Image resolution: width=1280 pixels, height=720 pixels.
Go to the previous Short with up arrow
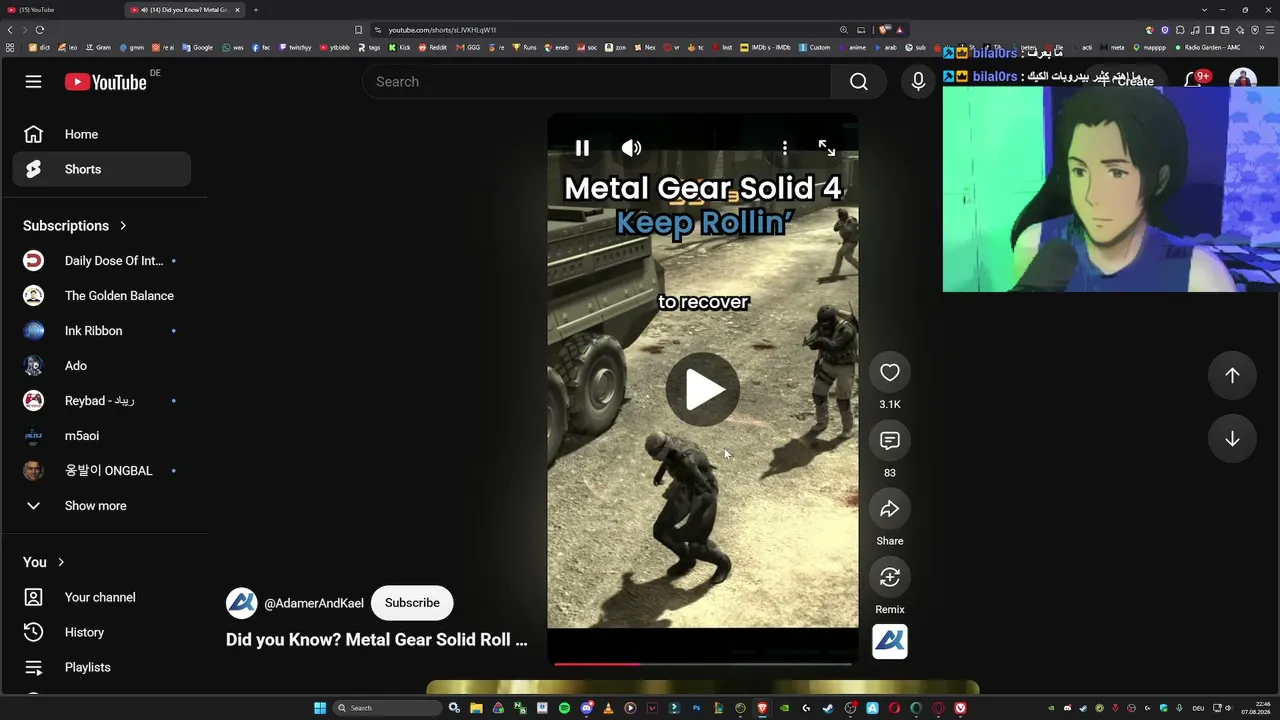tap(1232, 375)
